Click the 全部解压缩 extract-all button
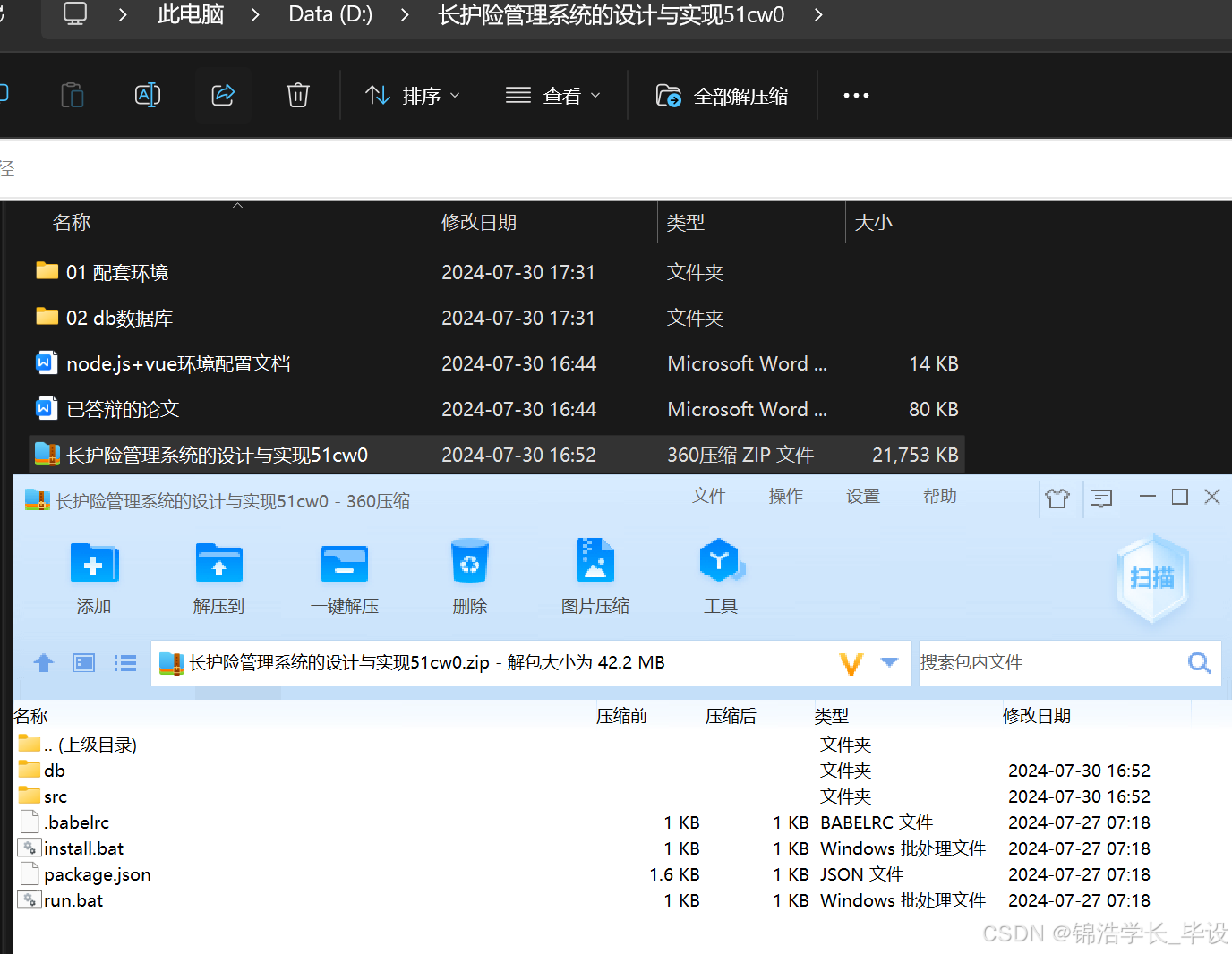 pyautogui.click(x=722, y=95)
